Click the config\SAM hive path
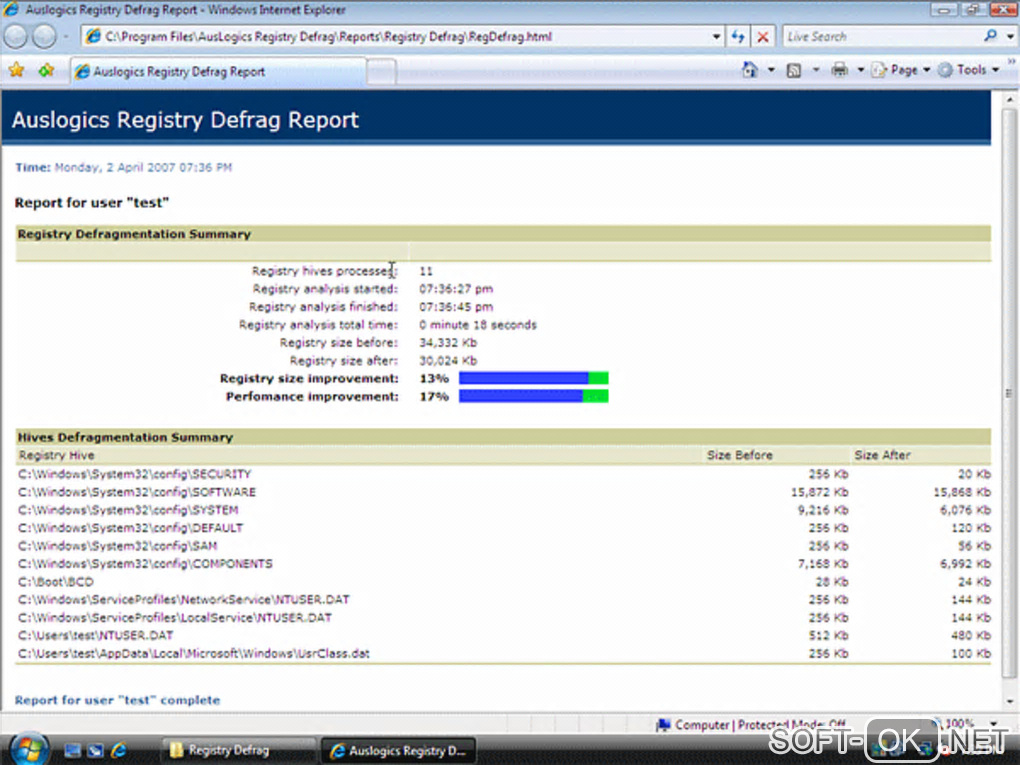This screenshot has height=765, width=1020. tap(117, 546)
